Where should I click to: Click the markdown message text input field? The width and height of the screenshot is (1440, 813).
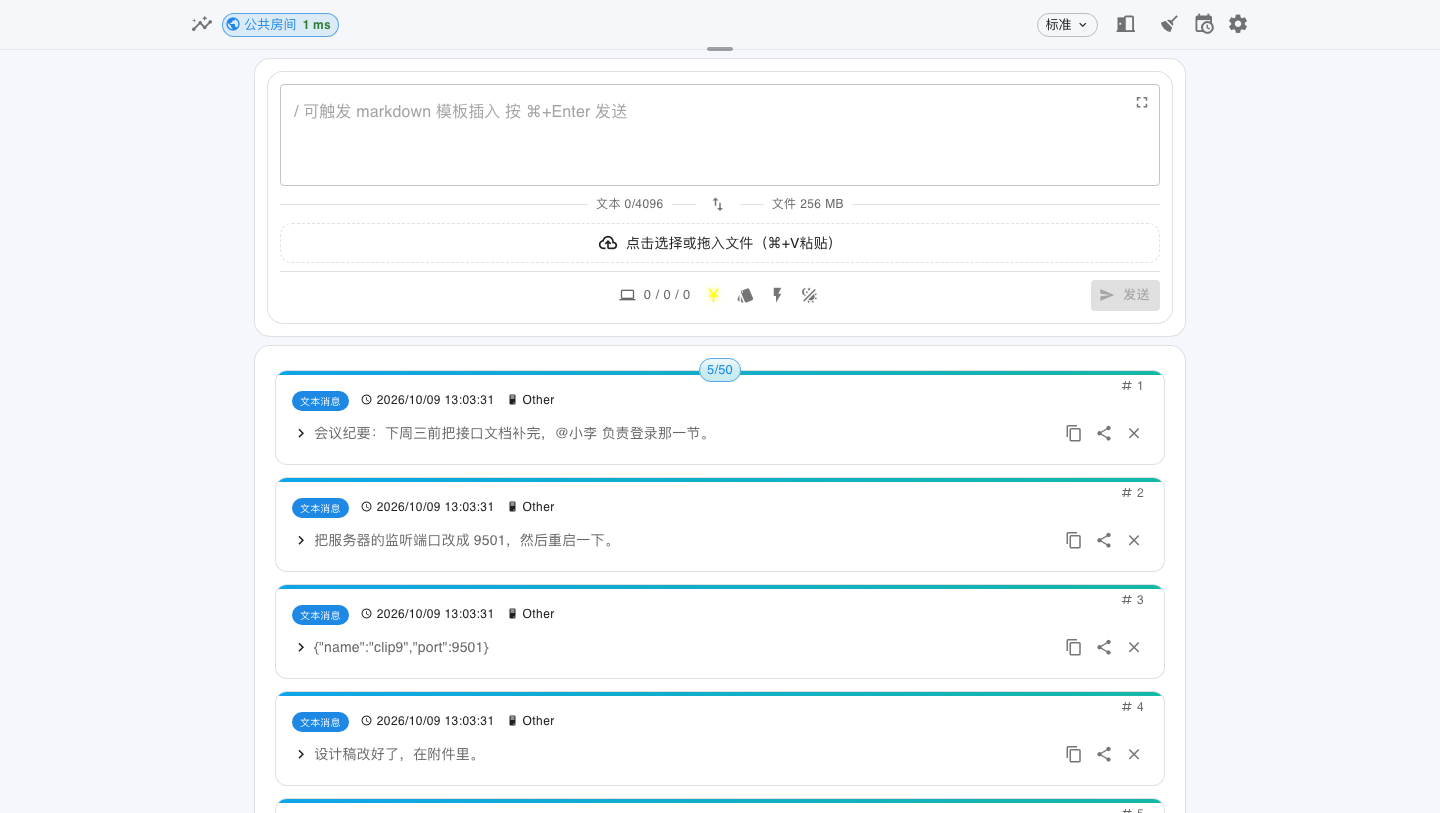click(x=720, y=135)
